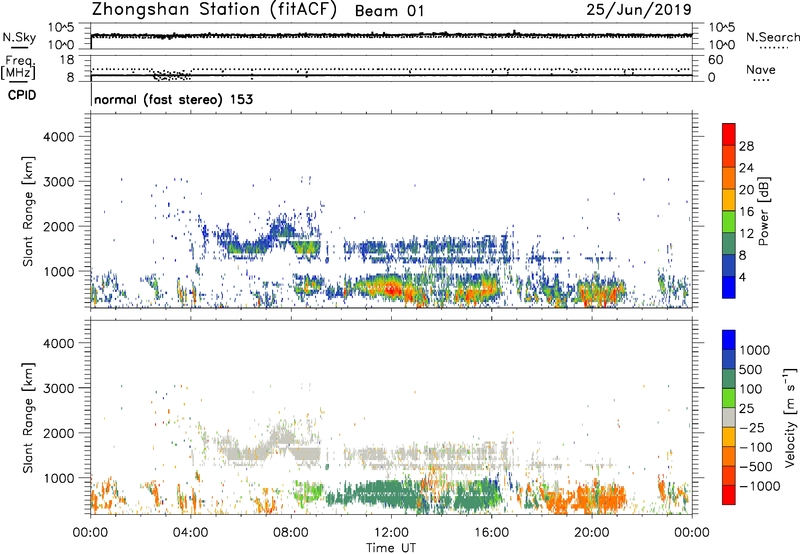Select the 3000 tick of the velocity panel
The height and width of the screenshot is (554, 800).
click(58, 388)
